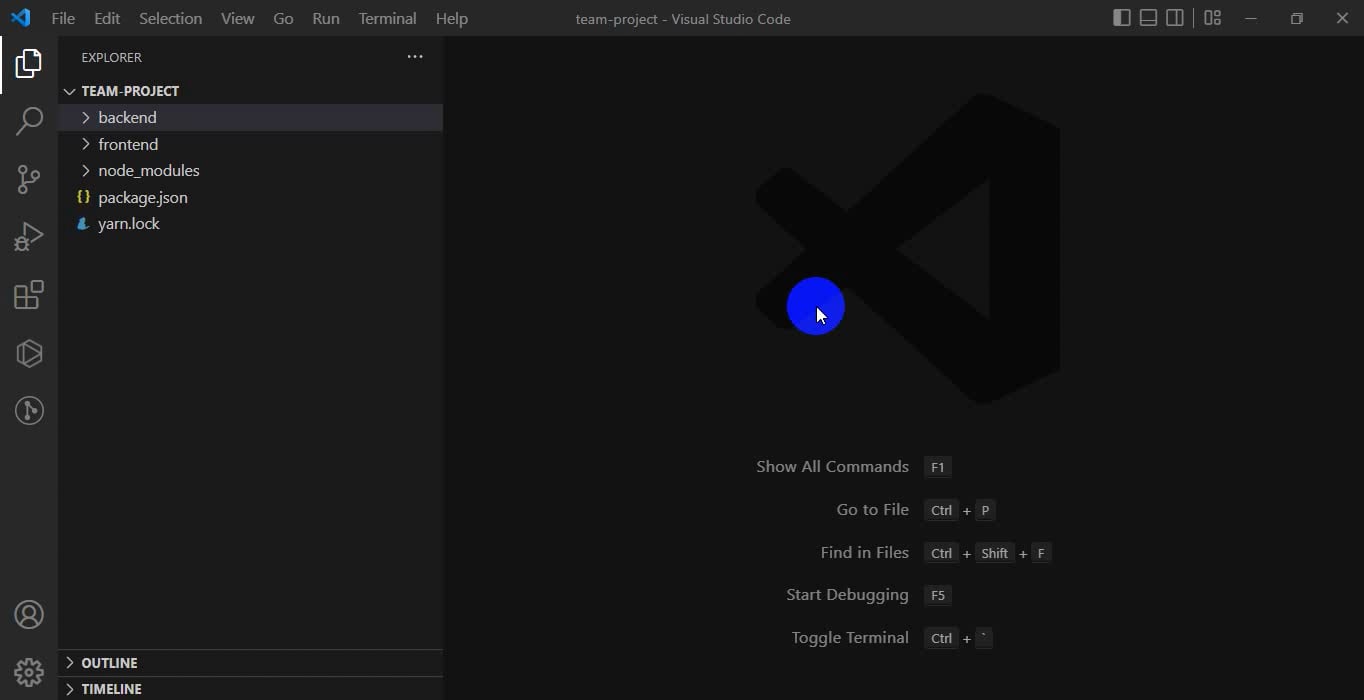Click the Go to File label
This screenshot has width=1364, height=700.
[x=872, y=510]
